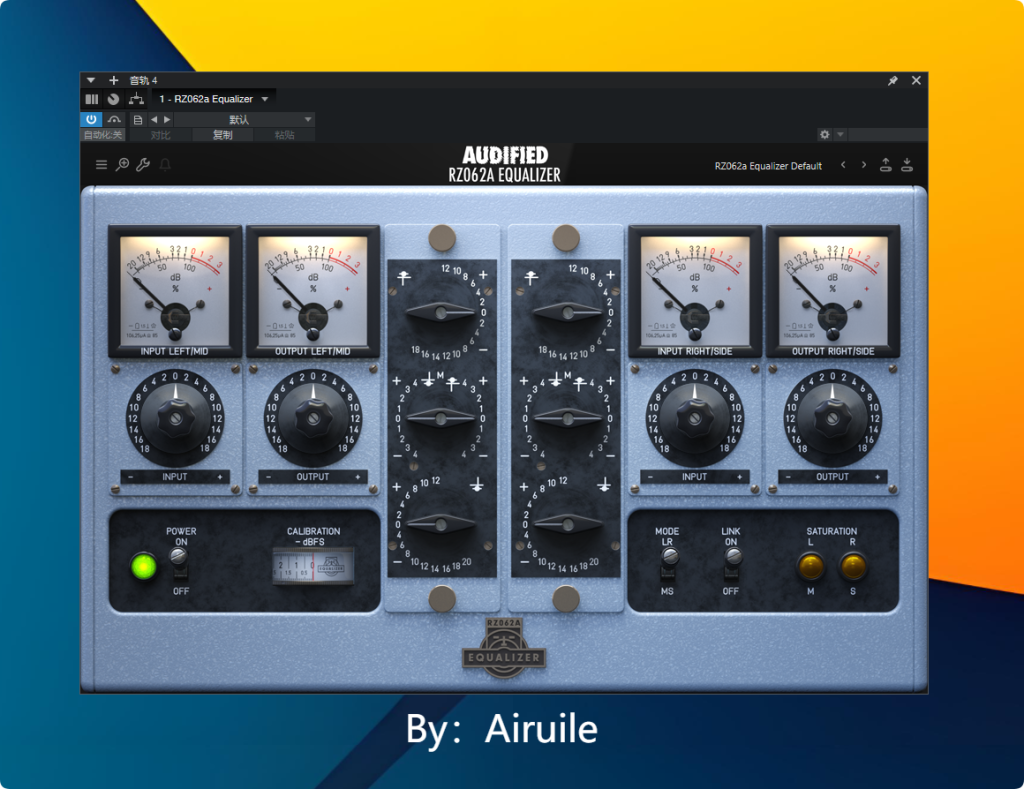Click the INPUT LEFT/MID VU meter
The image size is (1024, 789).
tap(175, 291)
